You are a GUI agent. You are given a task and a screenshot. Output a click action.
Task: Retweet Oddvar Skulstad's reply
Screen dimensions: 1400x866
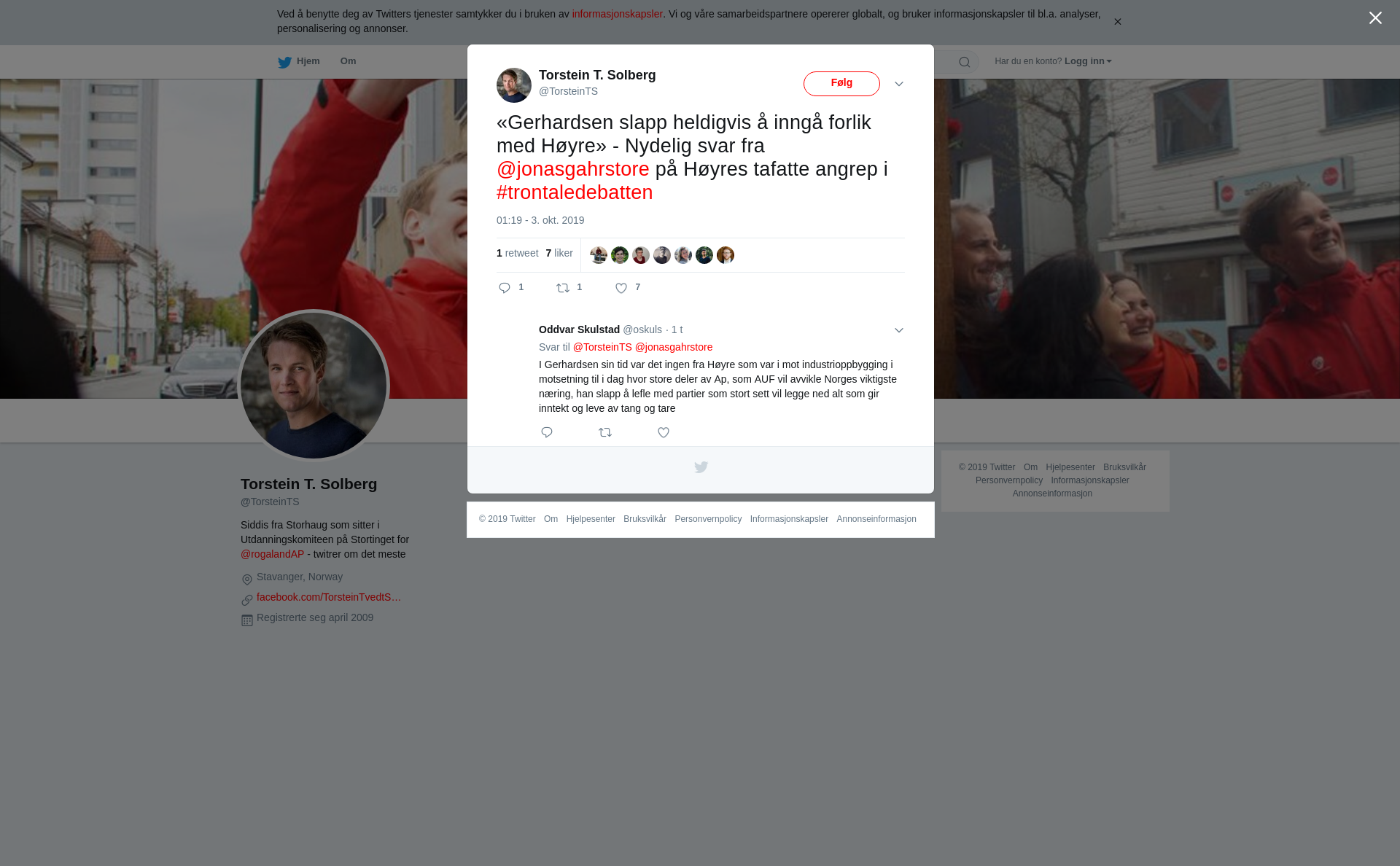pos(605,432)
